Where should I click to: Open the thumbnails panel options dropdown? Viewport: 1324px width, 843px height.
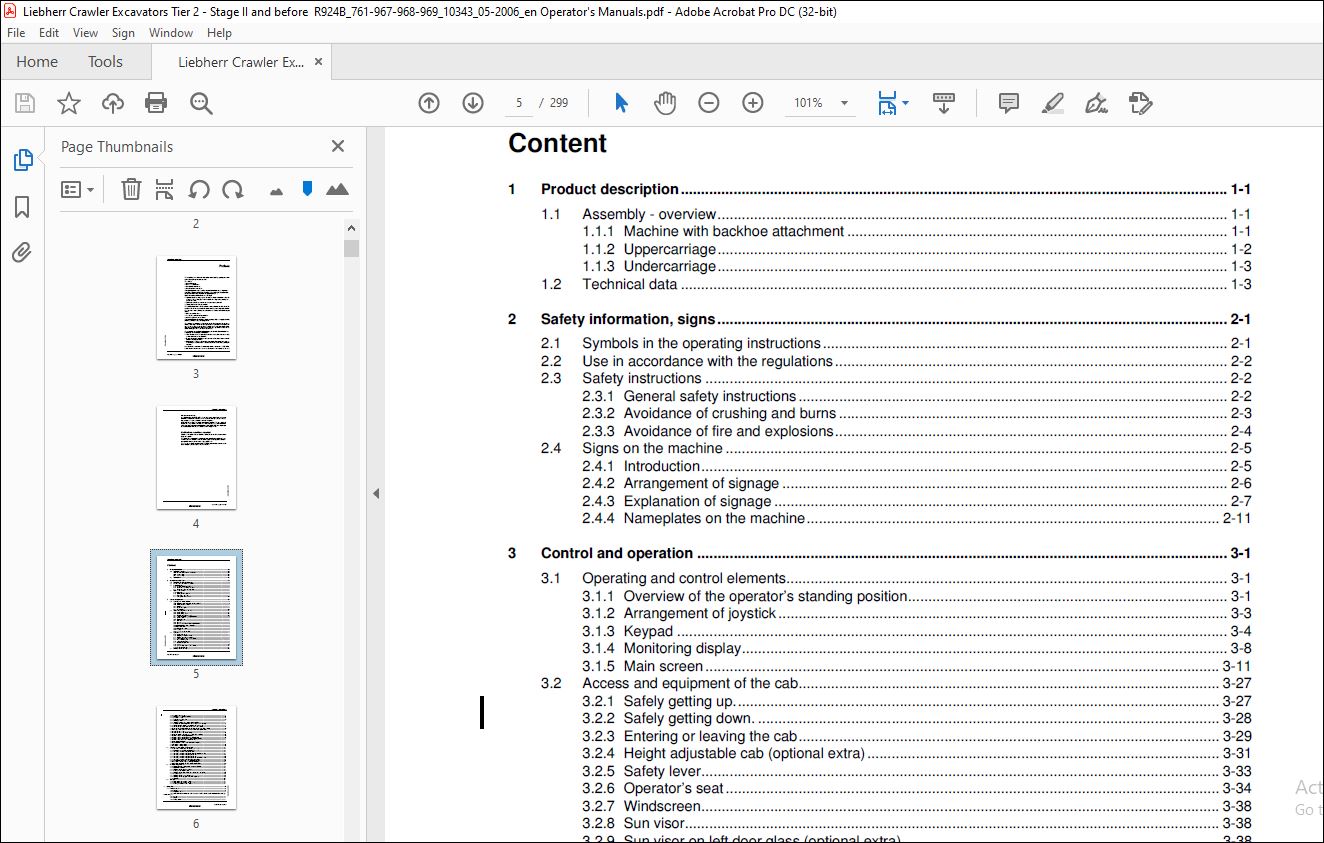click(77, 189)
